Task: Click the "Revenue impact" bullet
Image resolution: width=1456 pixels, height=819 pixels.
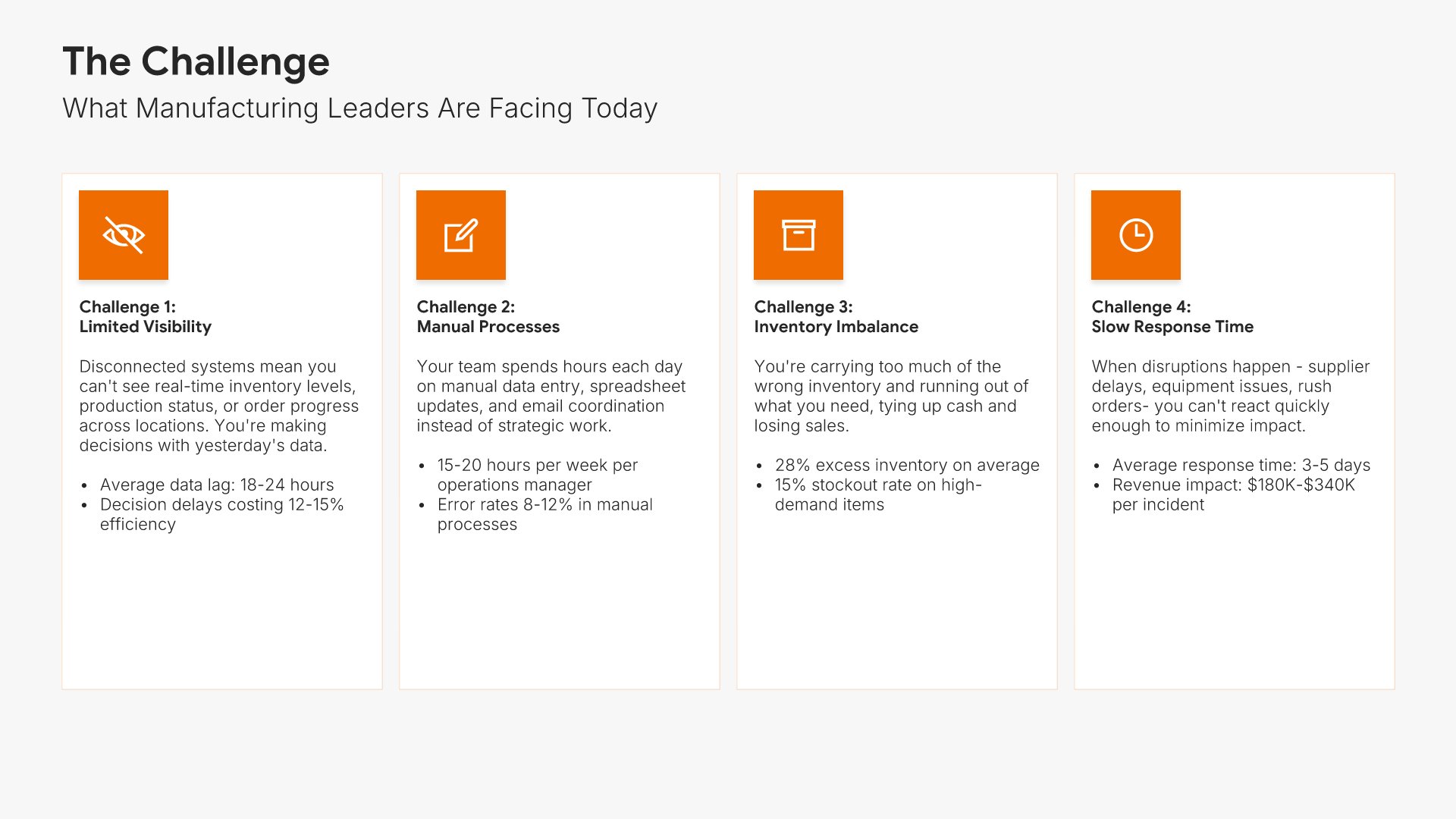Action: 1233,494
